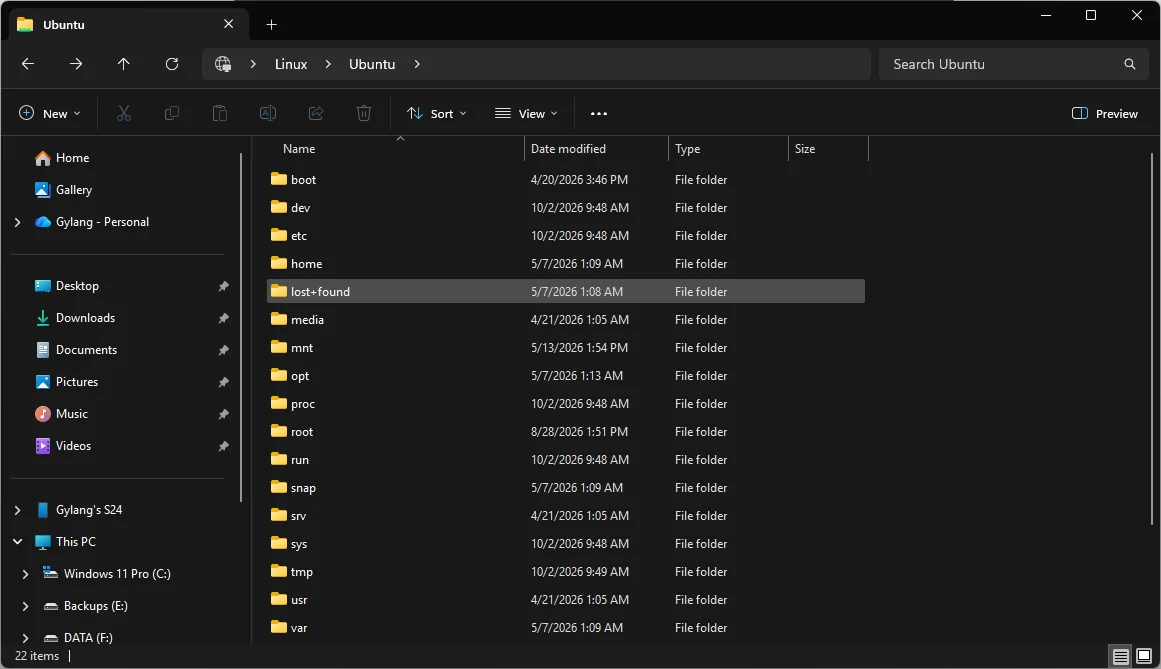1161x669 pixels.
Task: Open a new tab with plus button
Action: [x=272, y=24]
